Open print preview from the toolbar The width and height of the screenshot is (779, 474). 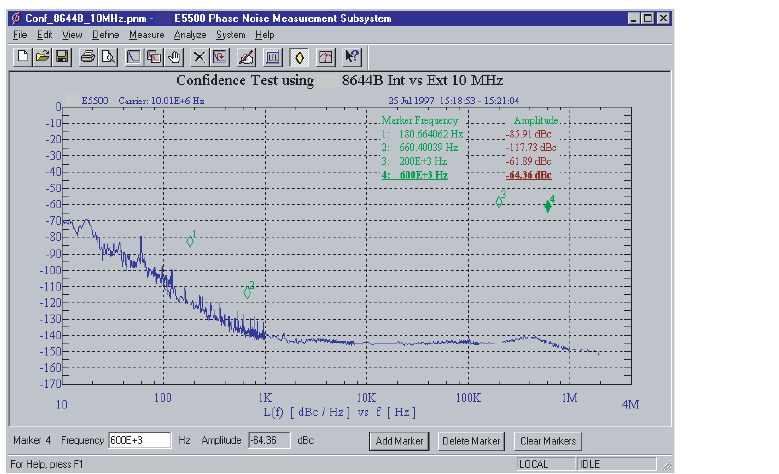click(107, 56)
